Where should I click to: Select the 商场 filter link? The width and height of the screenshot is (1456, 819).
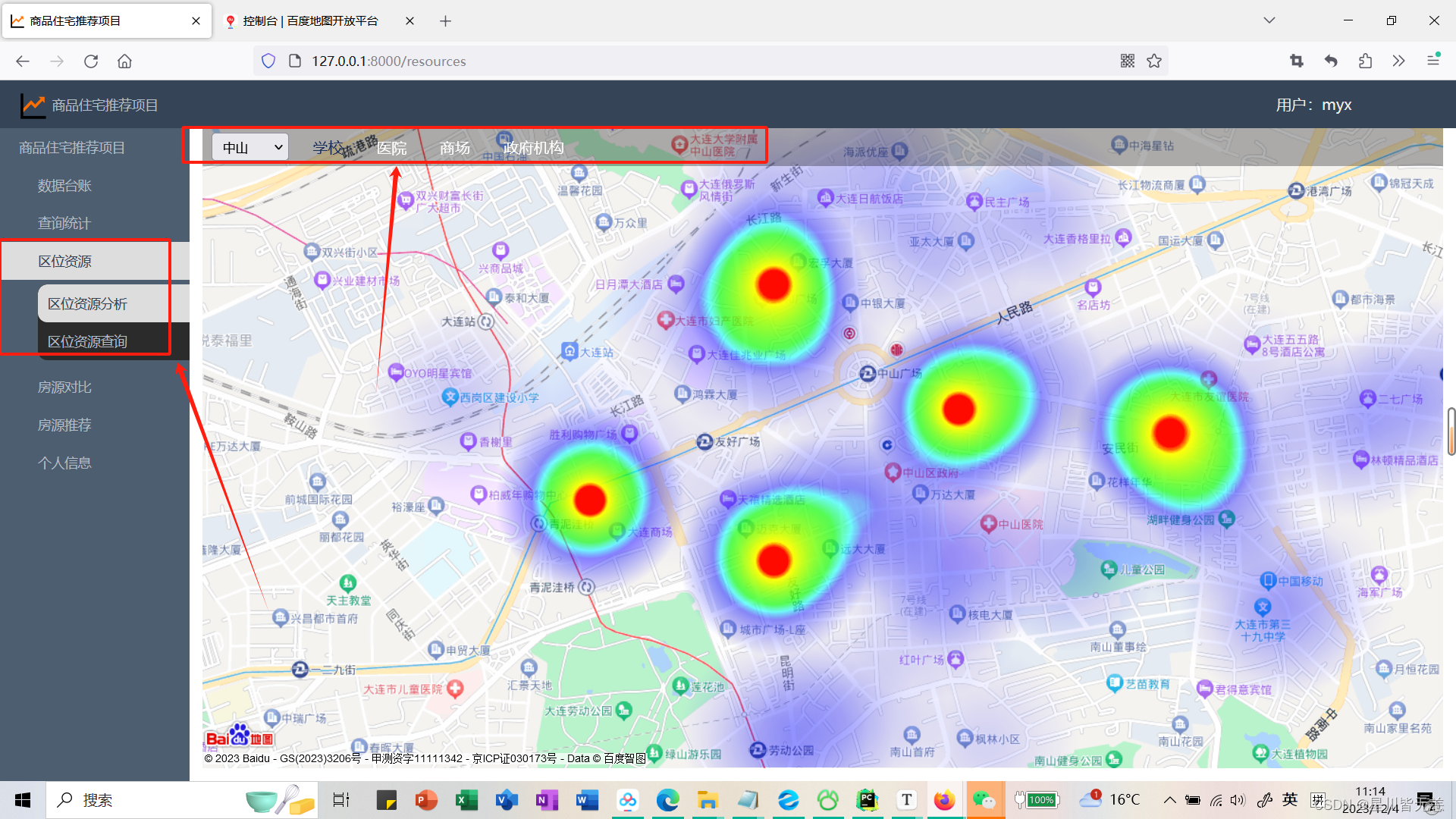coord(455,148)
